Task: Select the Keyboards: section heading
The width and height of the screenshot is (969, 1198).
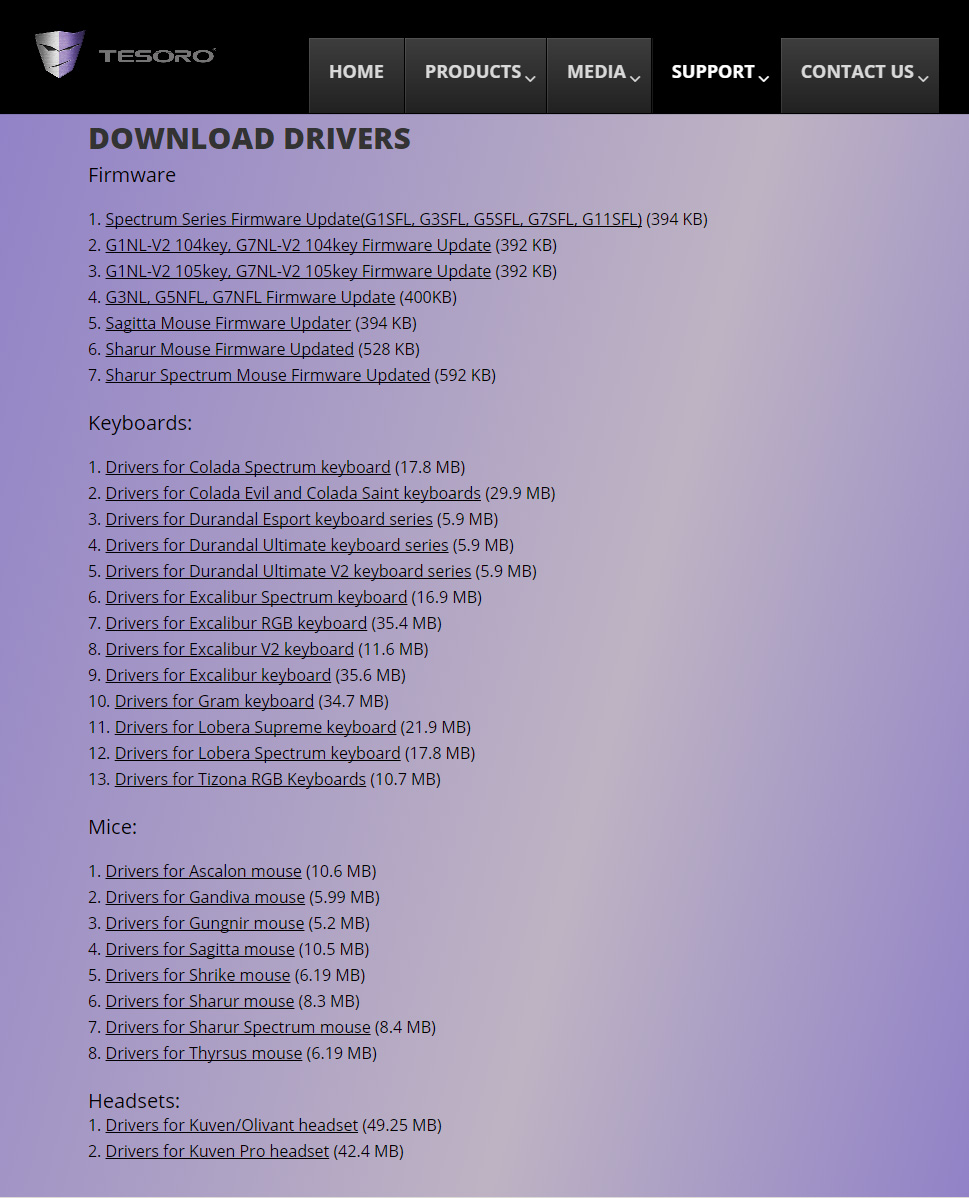Action: (x=140, y=423)
